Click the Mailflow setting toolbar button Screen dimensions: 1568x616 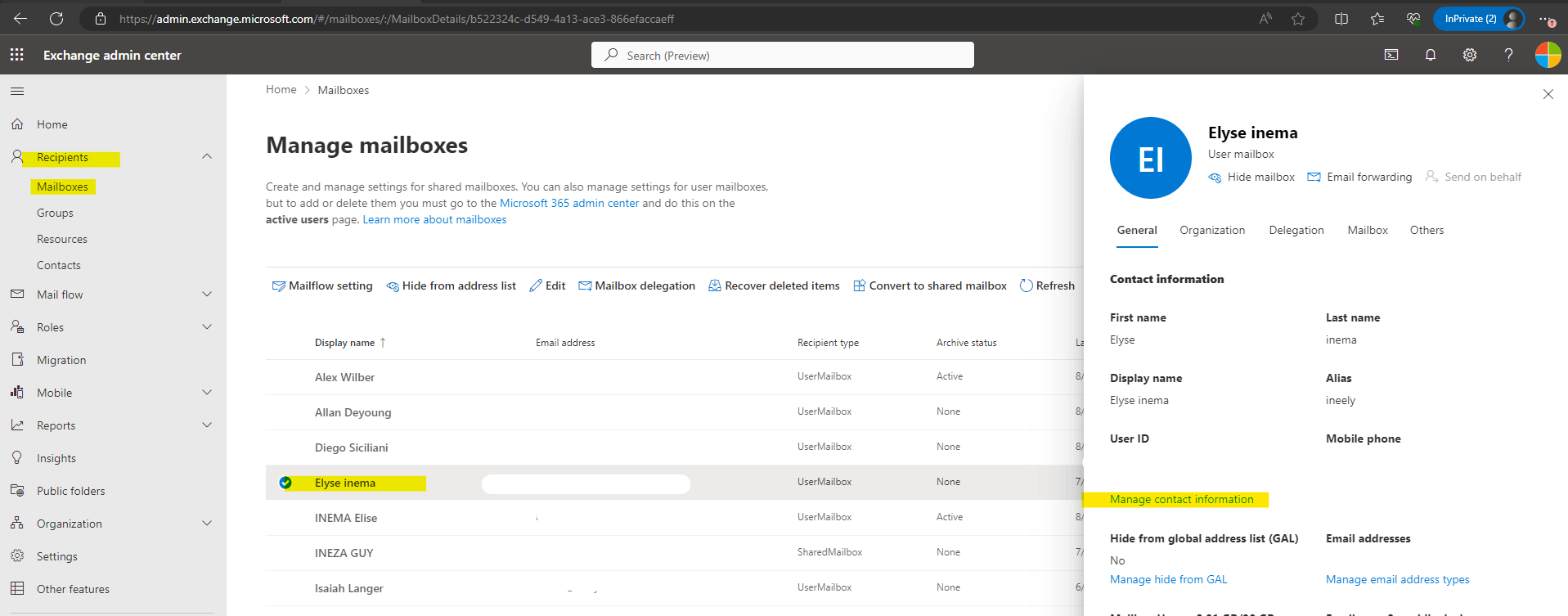coord(322,286)
